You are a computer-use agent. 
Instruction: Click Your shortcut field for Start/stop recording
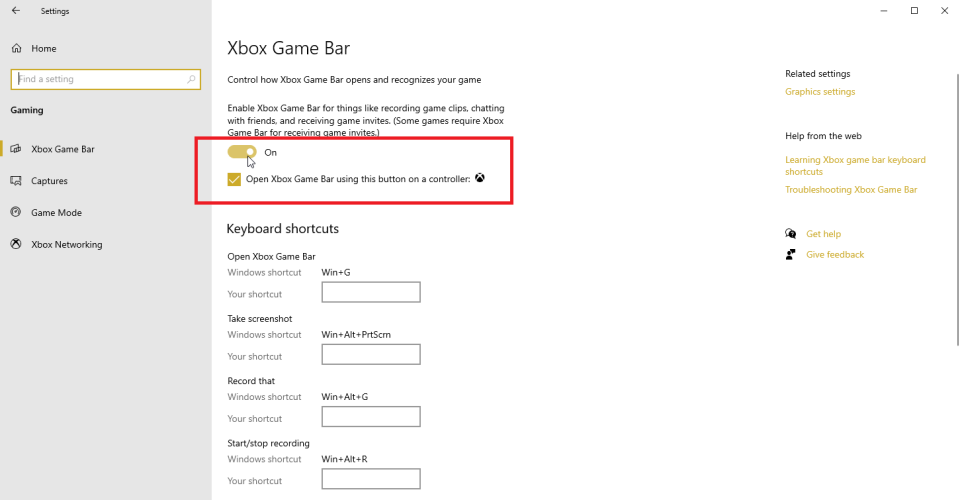pyautogui.click(x=371, y=479)
